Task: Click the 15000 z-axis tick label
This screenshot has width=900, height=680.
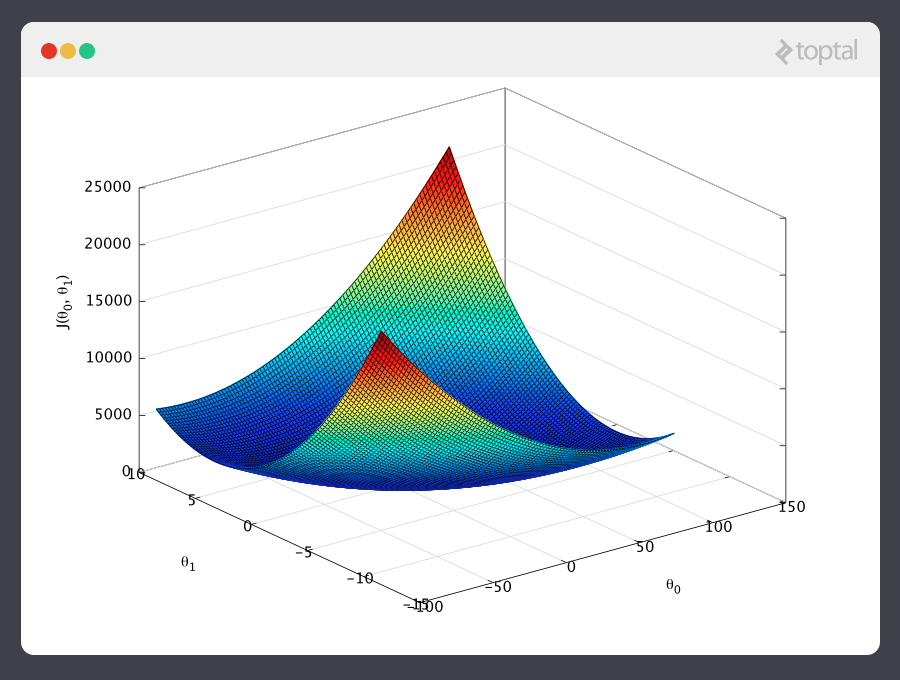Action: click(x=108, y=301)
